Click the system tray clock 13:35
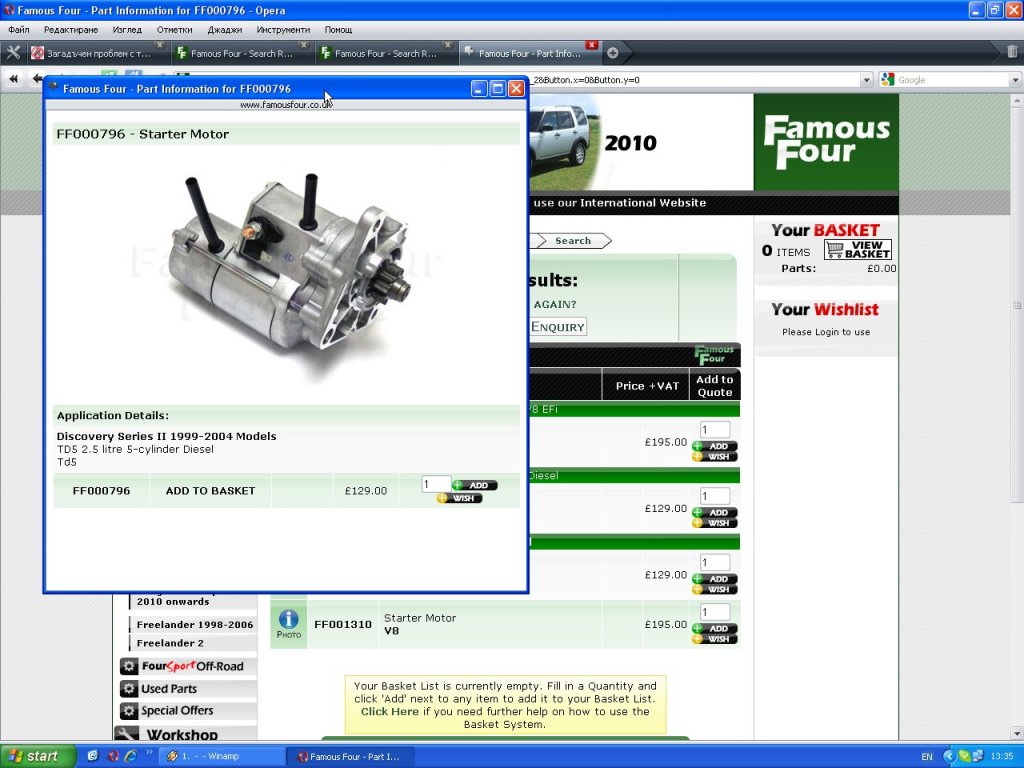Viewport: 1024px width, 768px height. [1001, 756]
